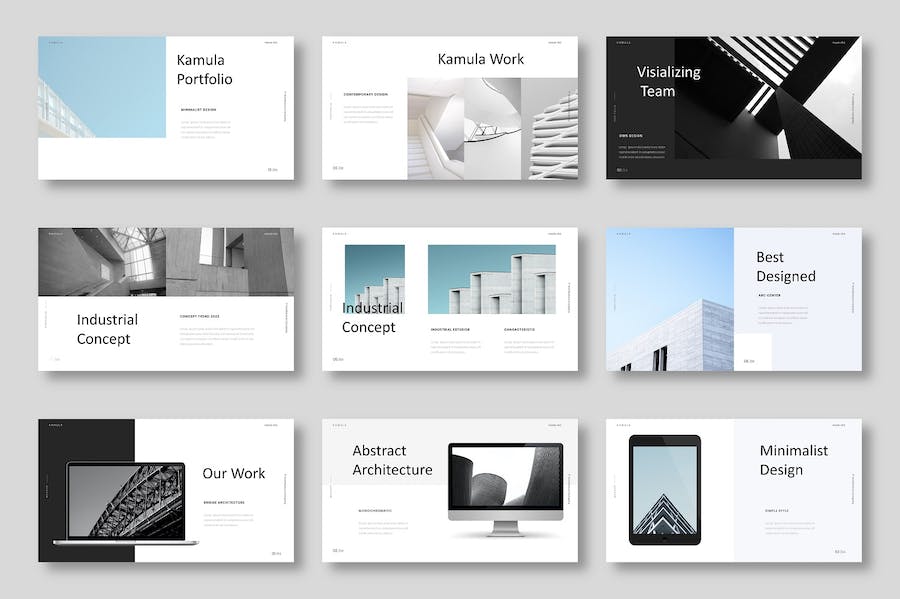Click the desktop monitor mockup
The height and width of the screenshot is (599, 900).
505,485
